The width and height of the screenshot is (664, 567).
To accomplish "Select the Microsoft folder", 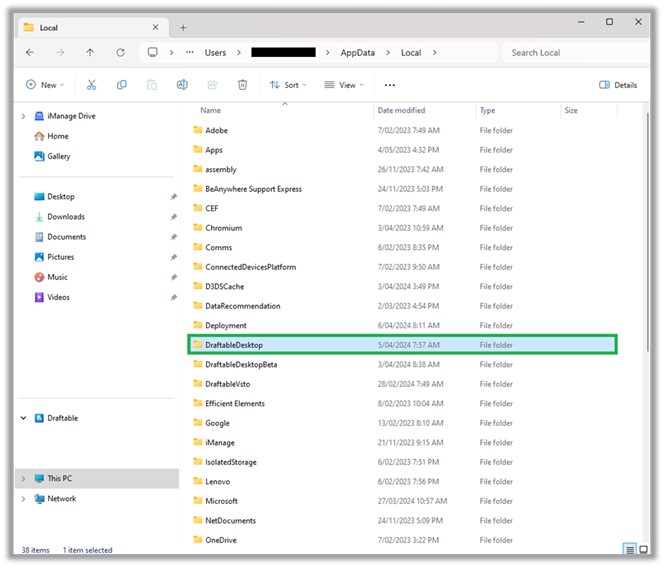I will pyautogui.click(x=402, y=501).
